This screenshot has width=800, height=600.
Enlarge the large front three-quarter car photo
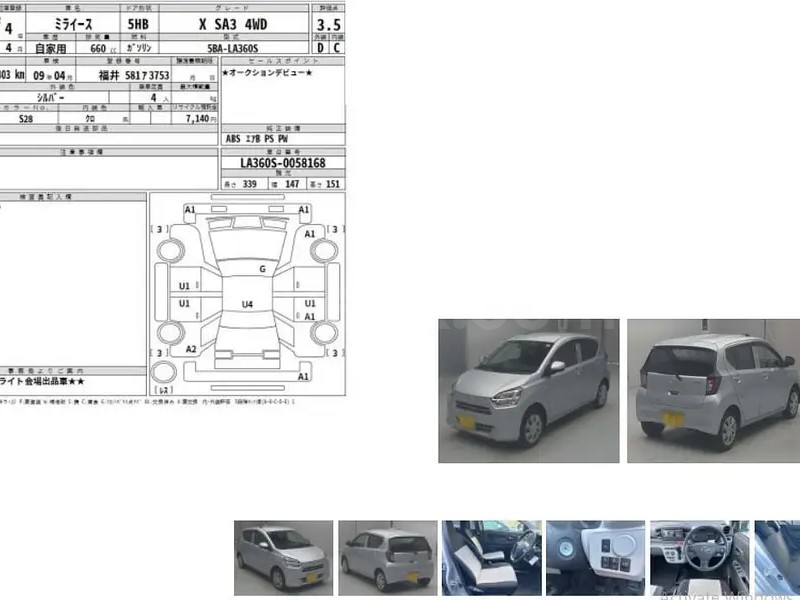[528, 391]
